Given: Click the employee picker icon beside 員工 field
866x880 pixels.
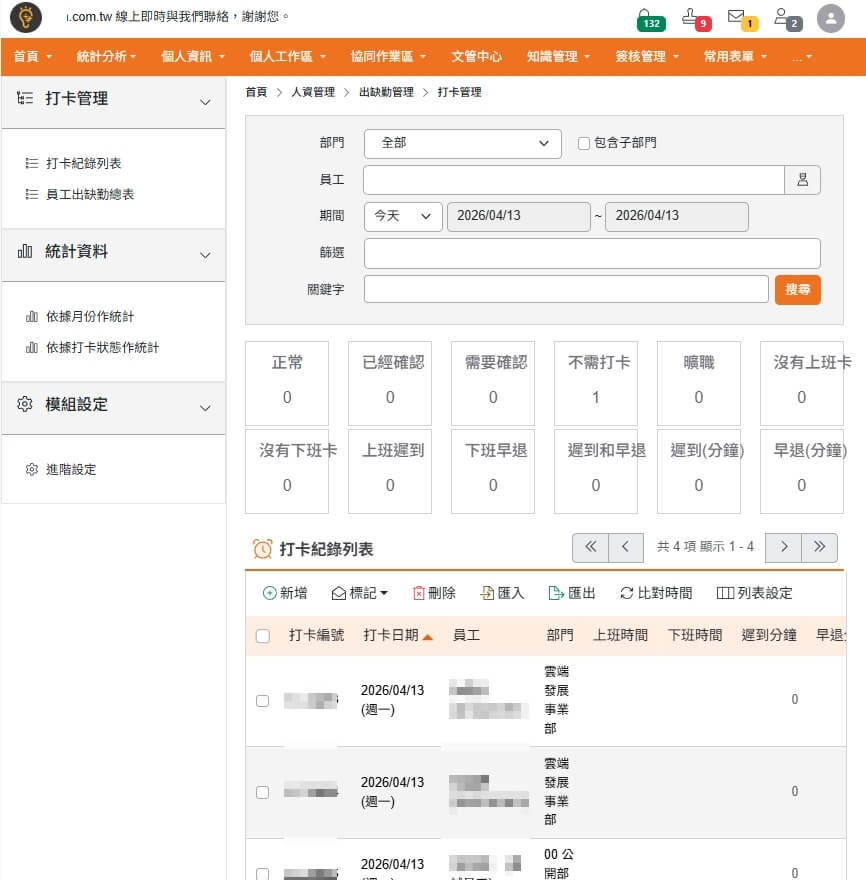Looking at the screenshot, I should tap(802, 180).
